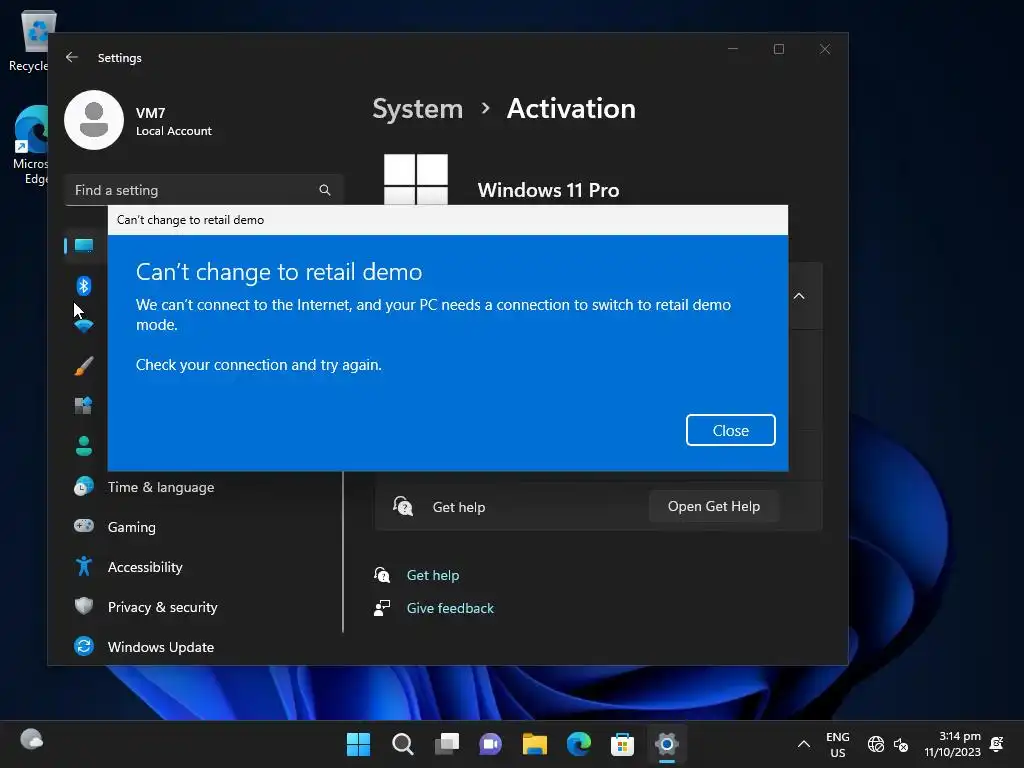Click the muted volume tray icon
Image resolution: width=1024 pixels, height=768 pixels.
tap(901, 744)
